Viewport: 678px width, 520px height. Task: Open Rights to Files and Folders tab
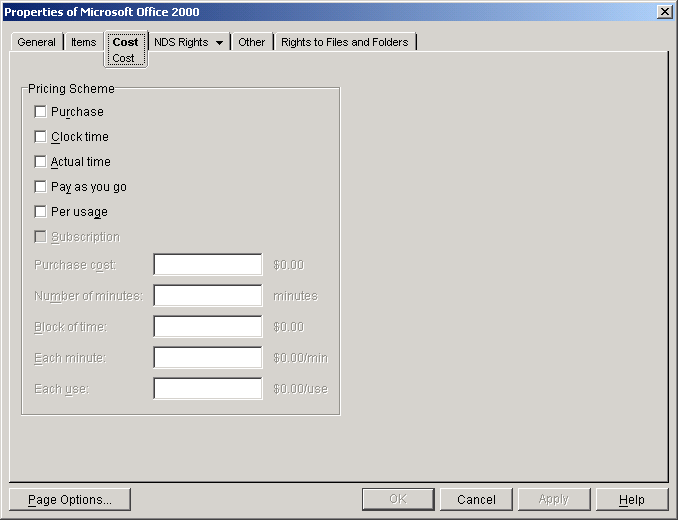pyautogui.click(x=345, y=42)
